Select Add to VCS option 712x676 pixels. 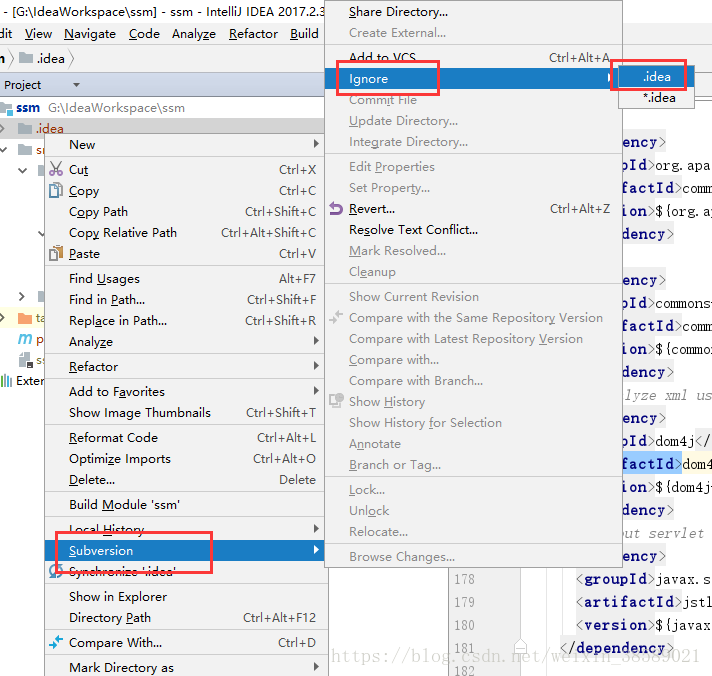473,57
